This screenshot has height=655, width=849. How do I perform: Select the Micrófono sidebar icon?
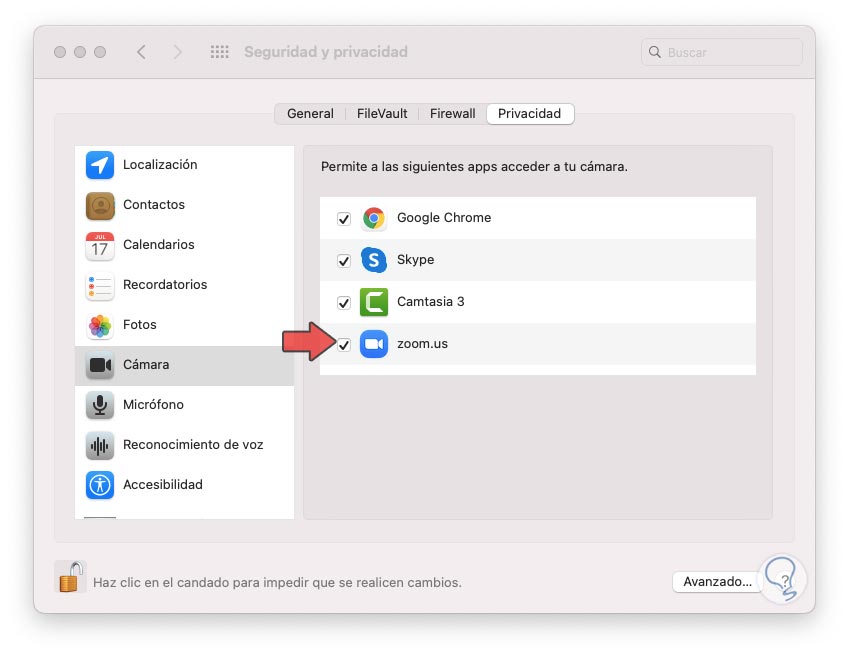pos(99,404)
